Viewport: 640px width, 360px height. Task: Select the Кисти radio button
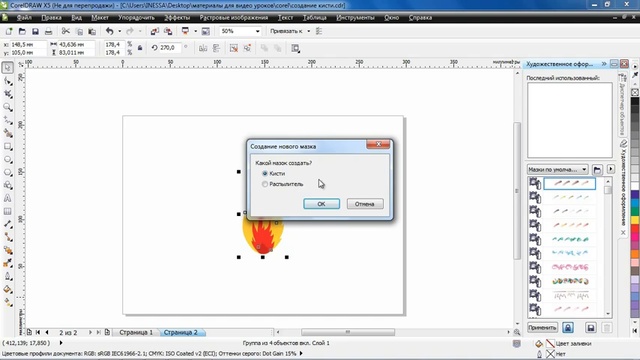[265, 173]
